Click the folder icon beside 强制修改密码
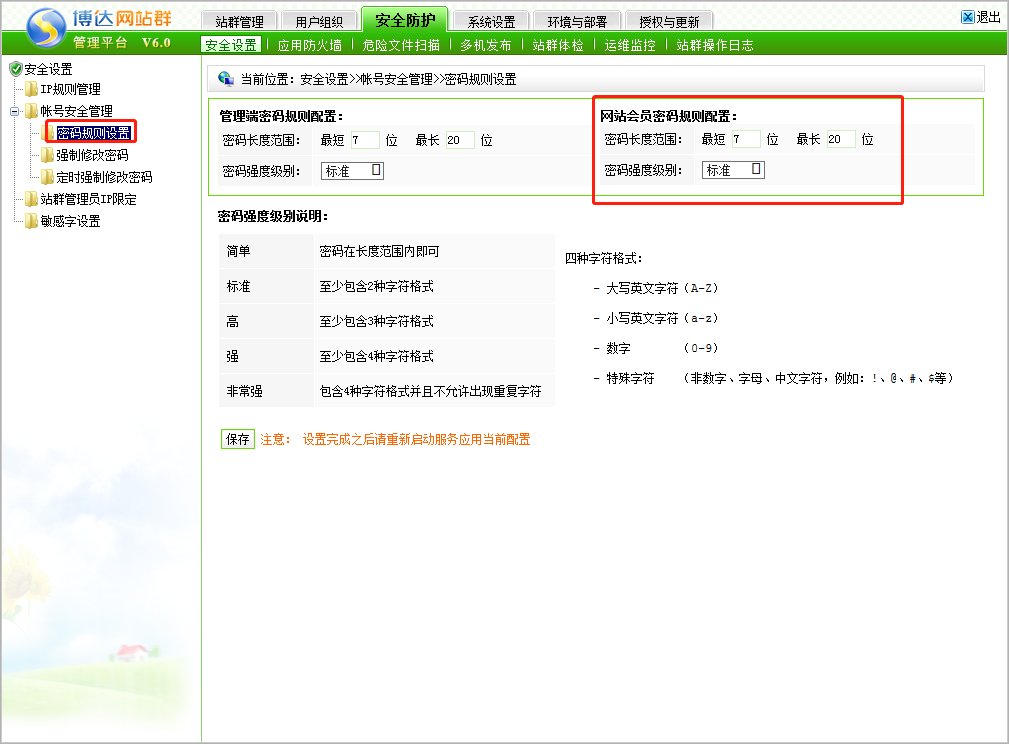The height and width of the screenshot is (744, 1009). [x=47, y=156]
